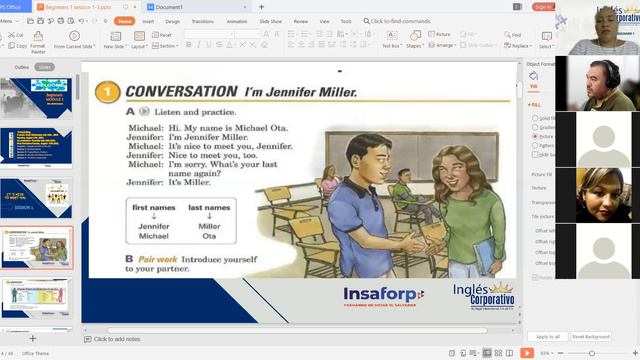Open the Home ribbon tab
640x360 pixels.
click(125, 21)
